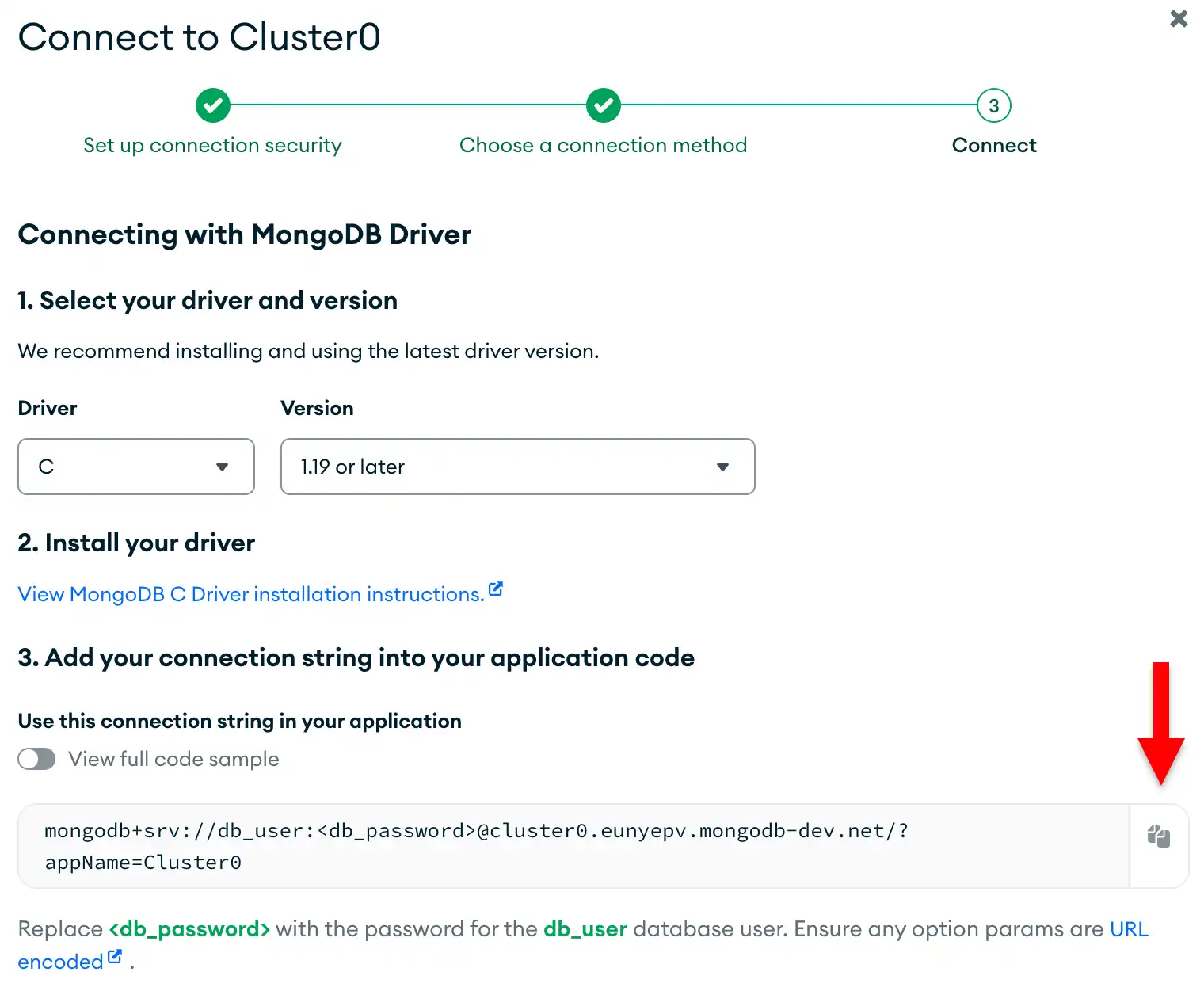Click green checkmark above Set up connection security
The width and height of the screenshot is (1204, 987).
point(212,105)
